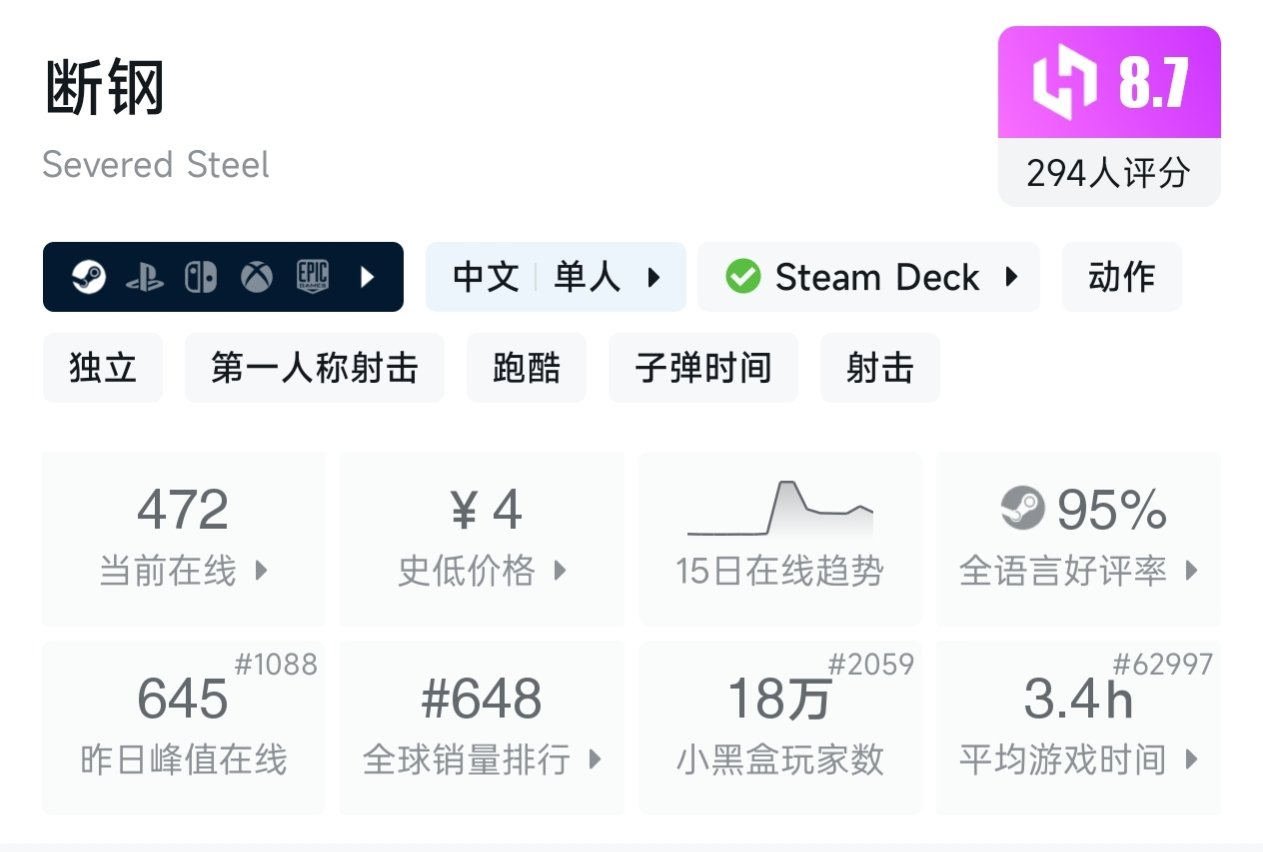
Task: View the 15日在线趋势 chart
Action: pyautogui.click(x=779, y=539)
